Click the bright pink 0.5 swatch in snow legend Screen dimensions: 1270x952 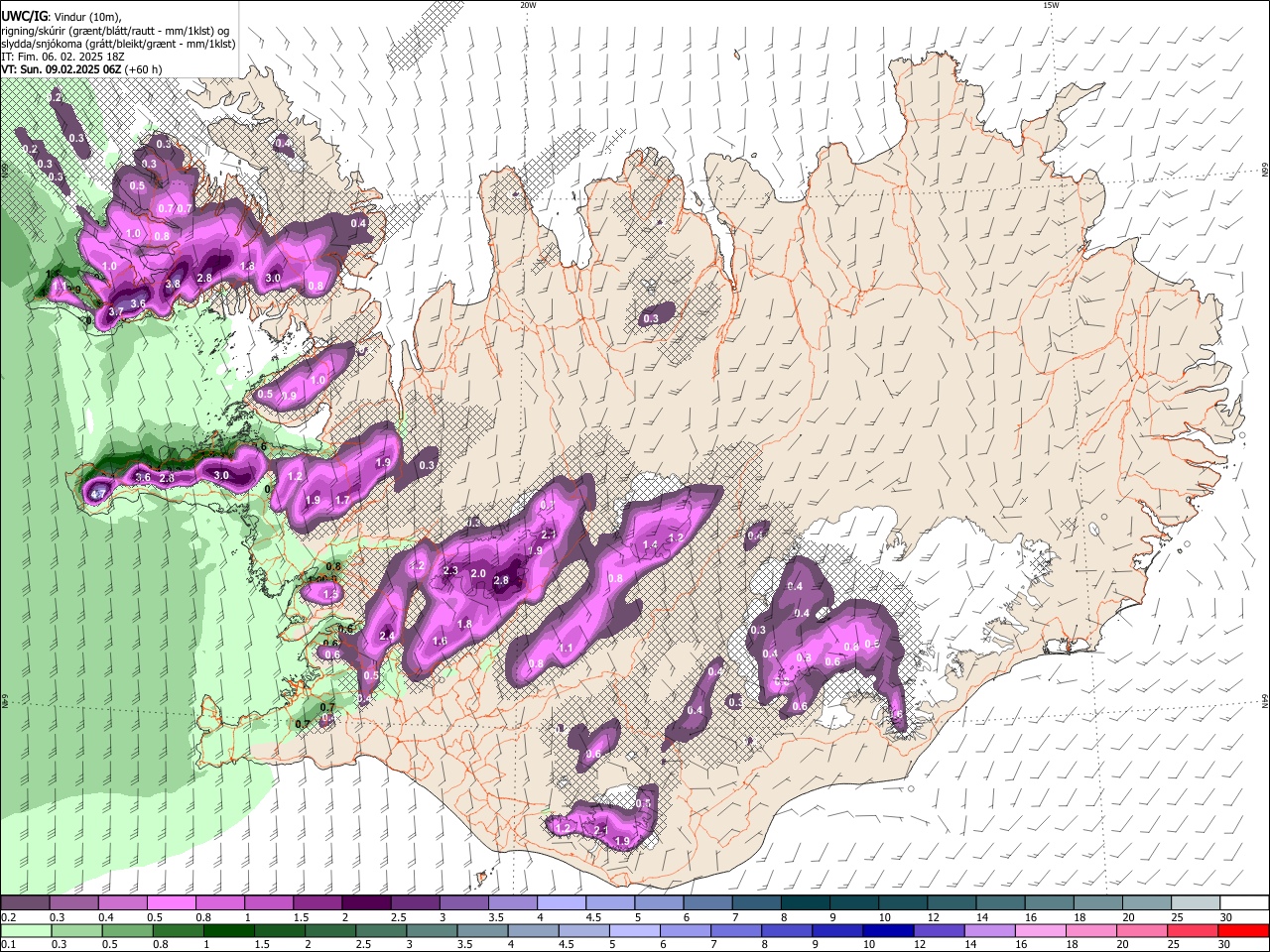171,902
